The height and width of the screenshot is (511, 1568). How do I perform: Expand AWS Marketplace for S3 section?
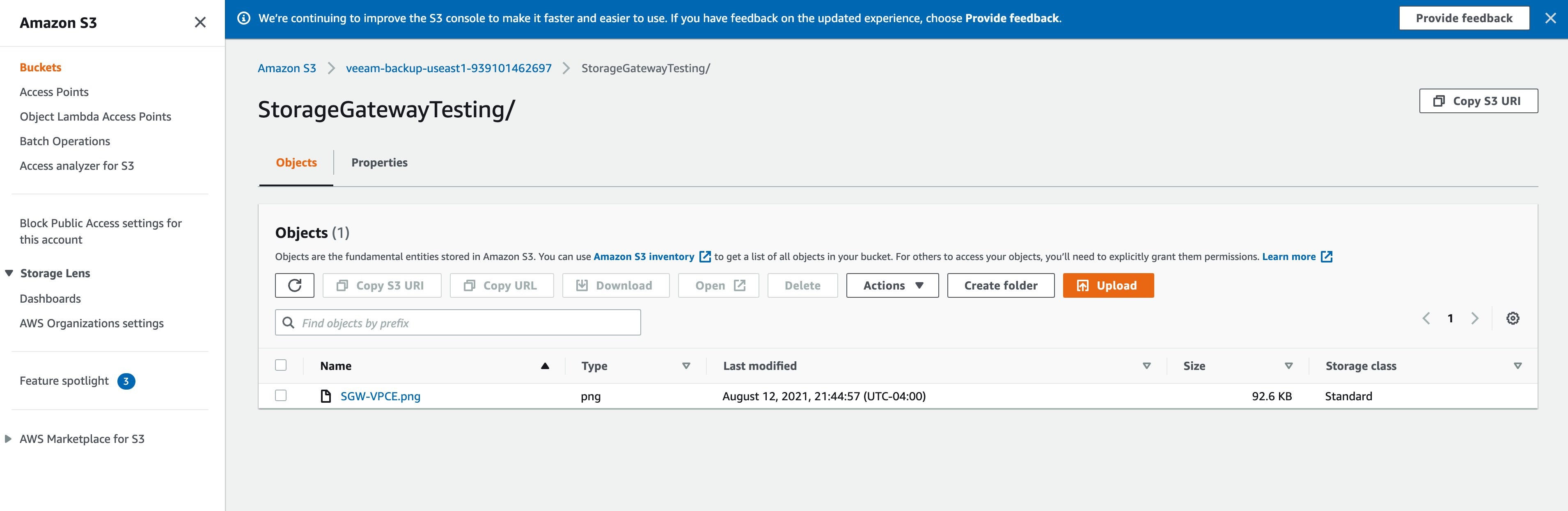point(8,438)
